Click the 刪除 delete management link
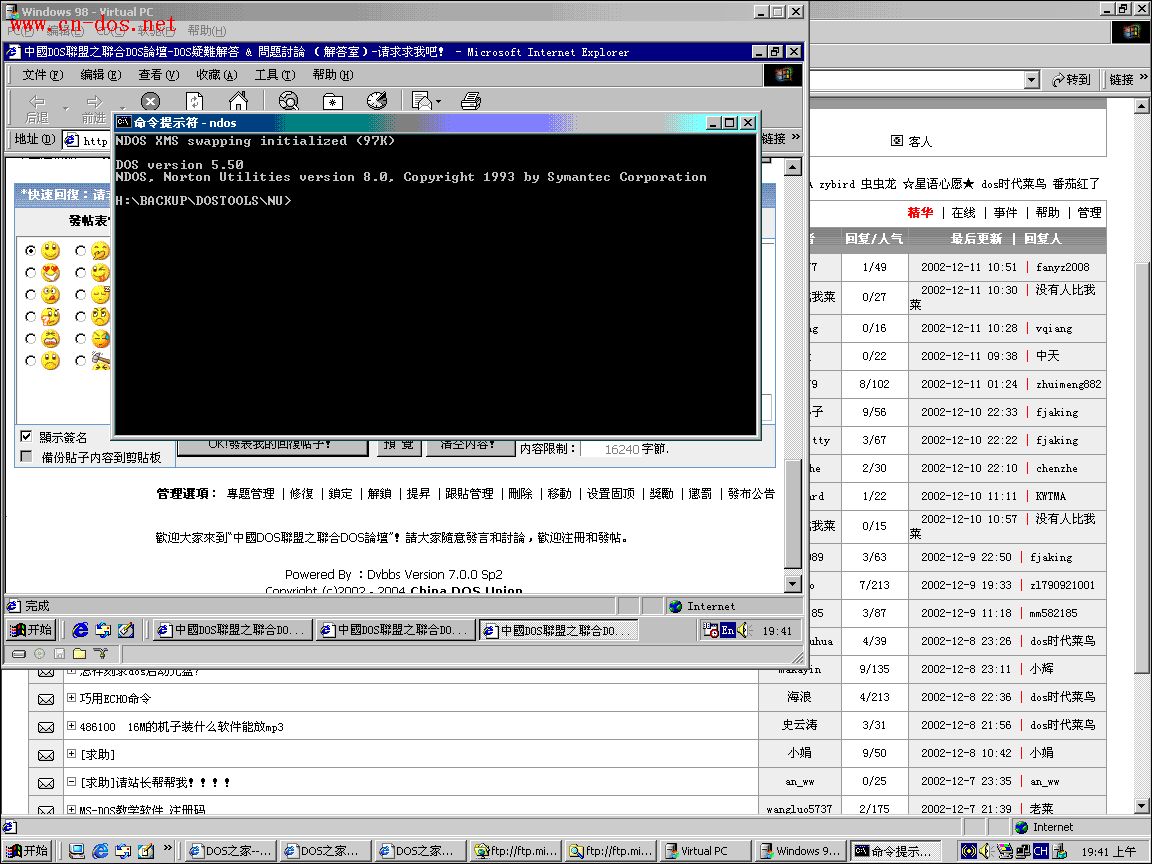The image size is (1152, 864). coord(520,494)
